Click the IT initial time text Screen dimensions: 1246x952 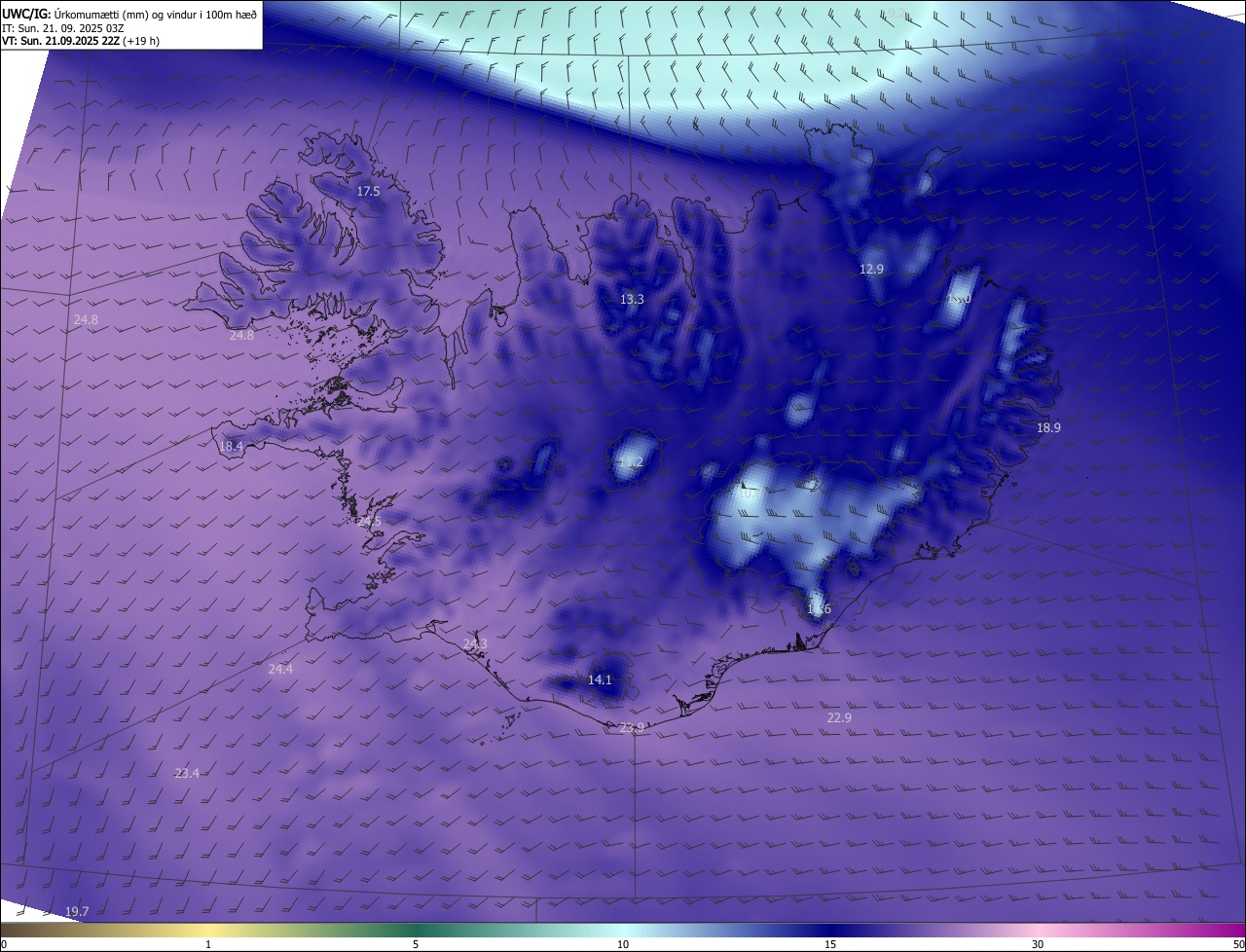(x=63, y=28)
